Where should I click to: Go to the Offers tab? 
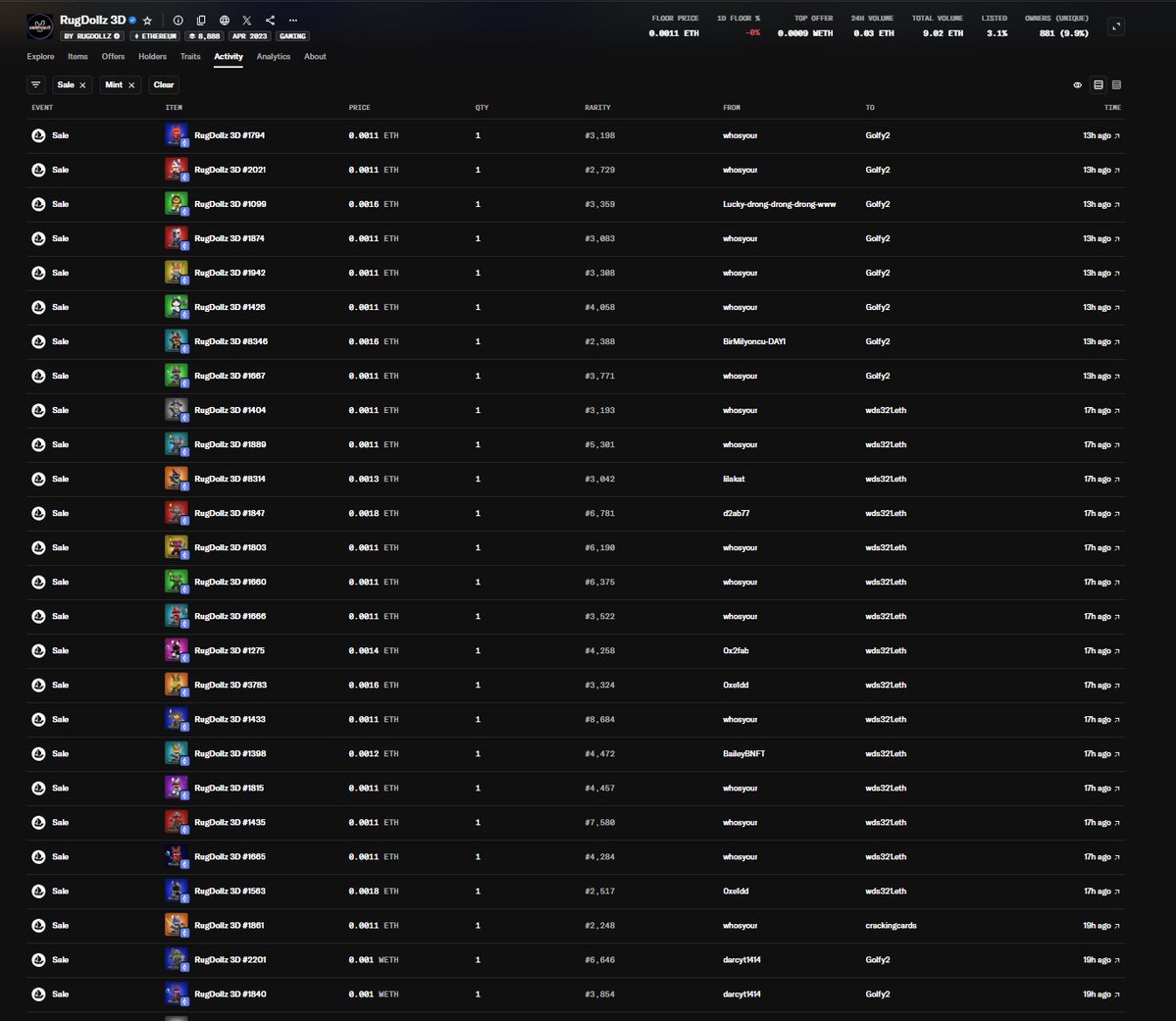tap(113, 56)
